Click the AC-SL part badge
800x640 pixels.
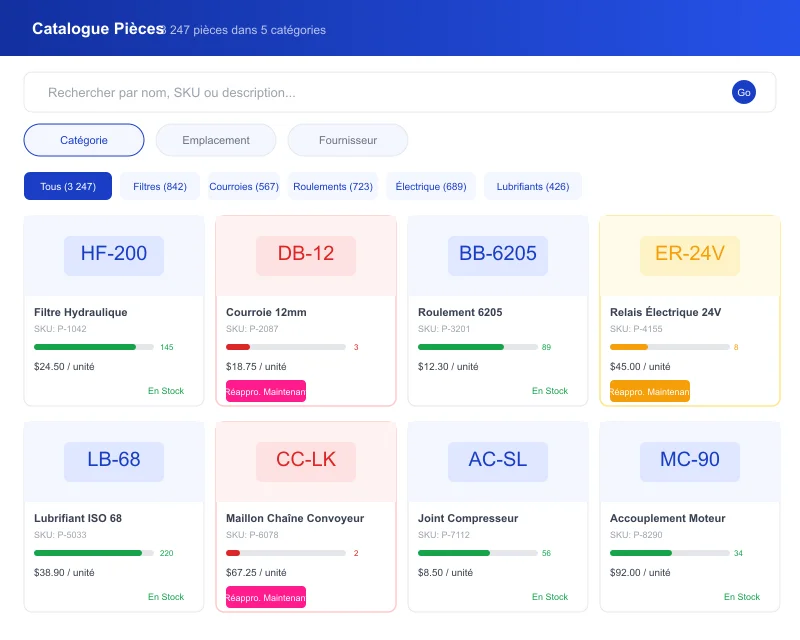tap(498, 460)
